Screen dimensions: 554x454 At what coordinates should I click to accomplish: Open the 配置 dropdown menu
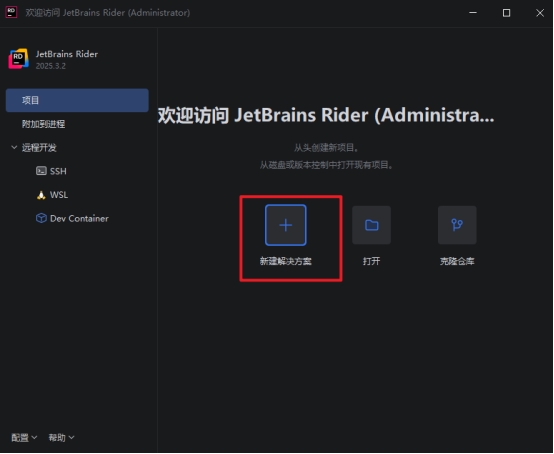click(24, 438)
